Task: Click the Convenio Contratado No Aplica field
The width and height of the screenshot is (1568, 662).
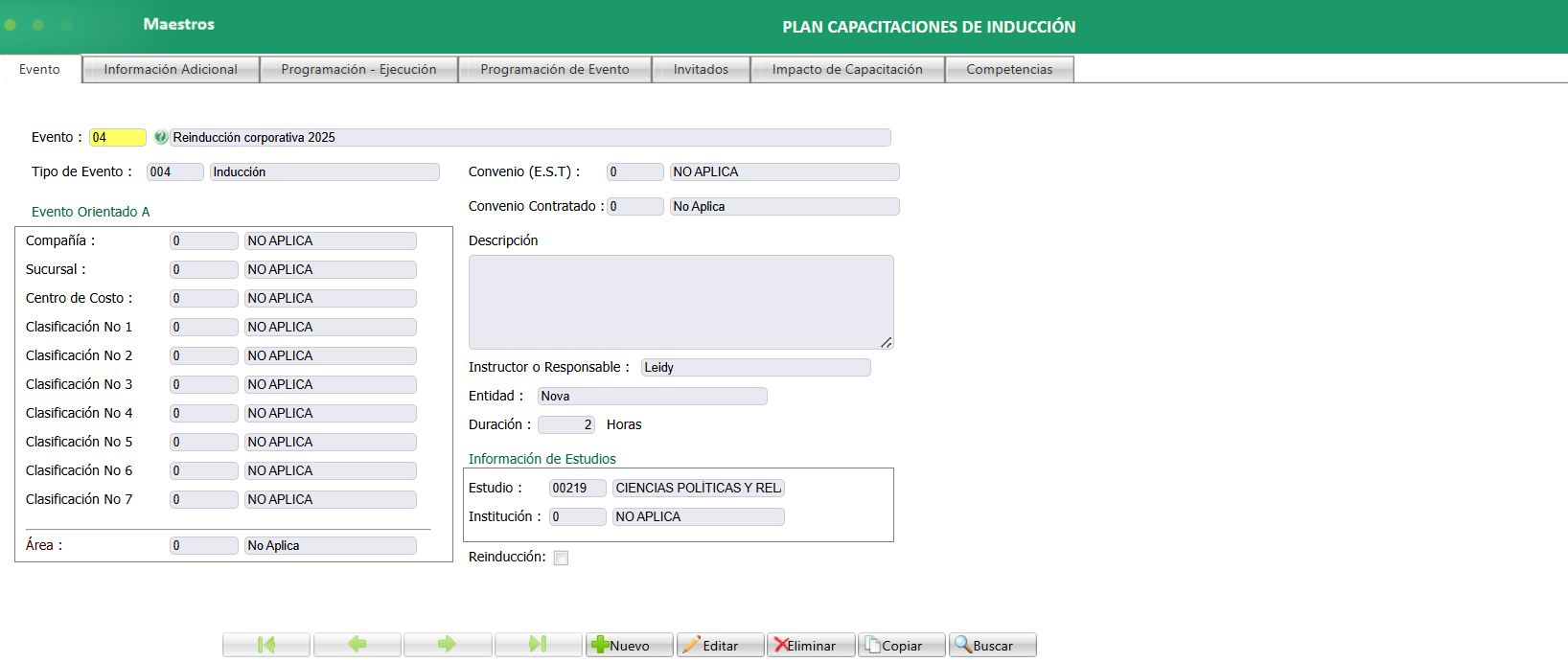Action: click(785, 206)
